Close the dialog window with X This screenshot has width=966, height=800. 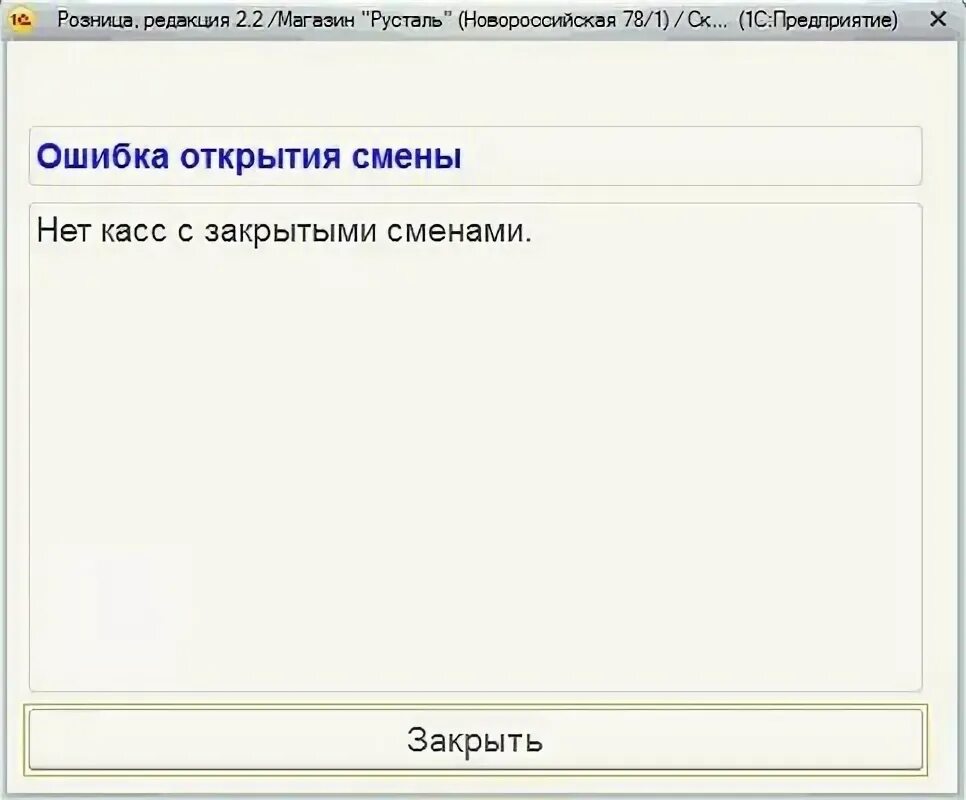[938, 20]
